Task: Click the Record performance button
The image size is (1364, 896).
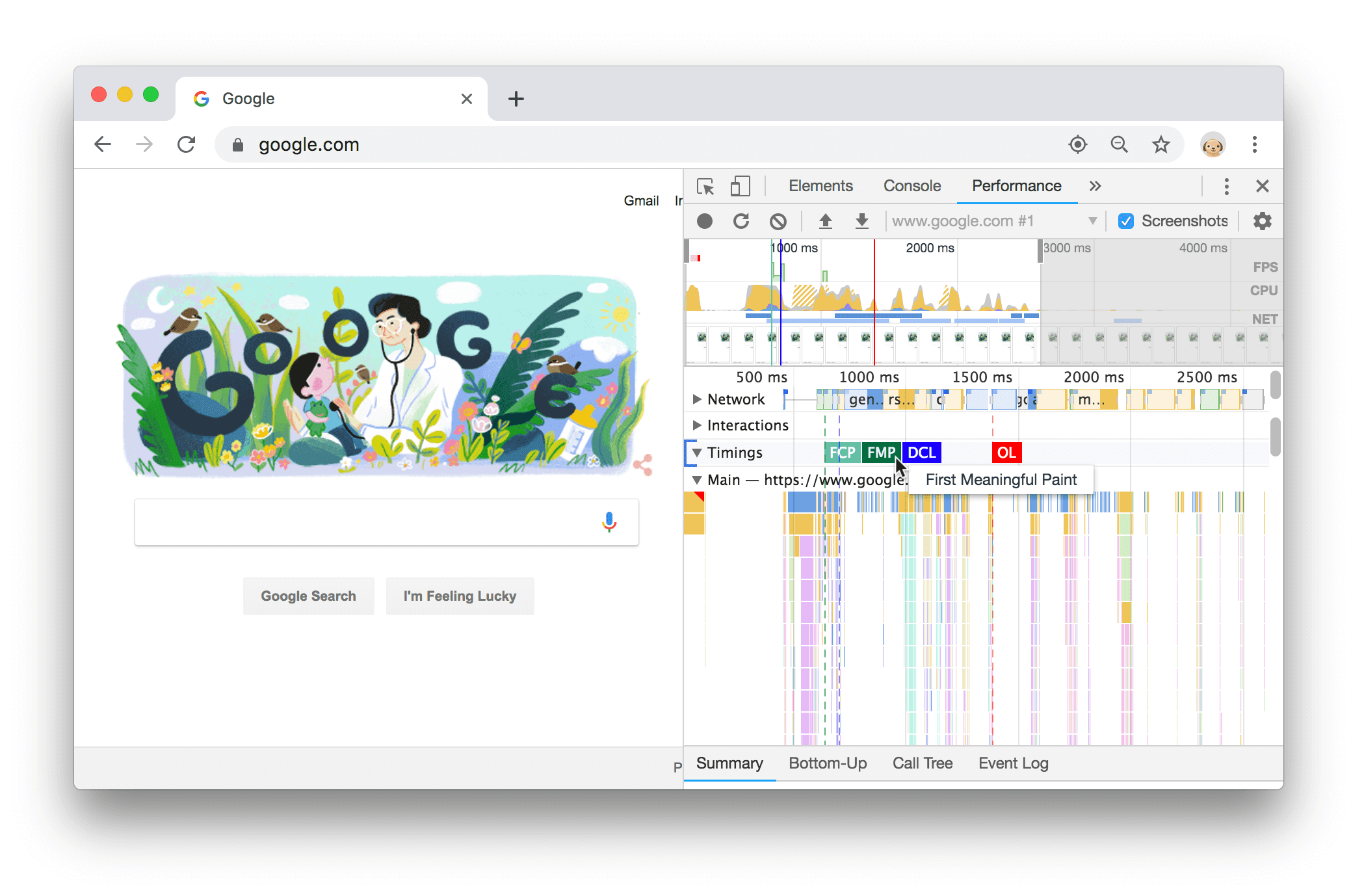Action: tap(704, 220)
